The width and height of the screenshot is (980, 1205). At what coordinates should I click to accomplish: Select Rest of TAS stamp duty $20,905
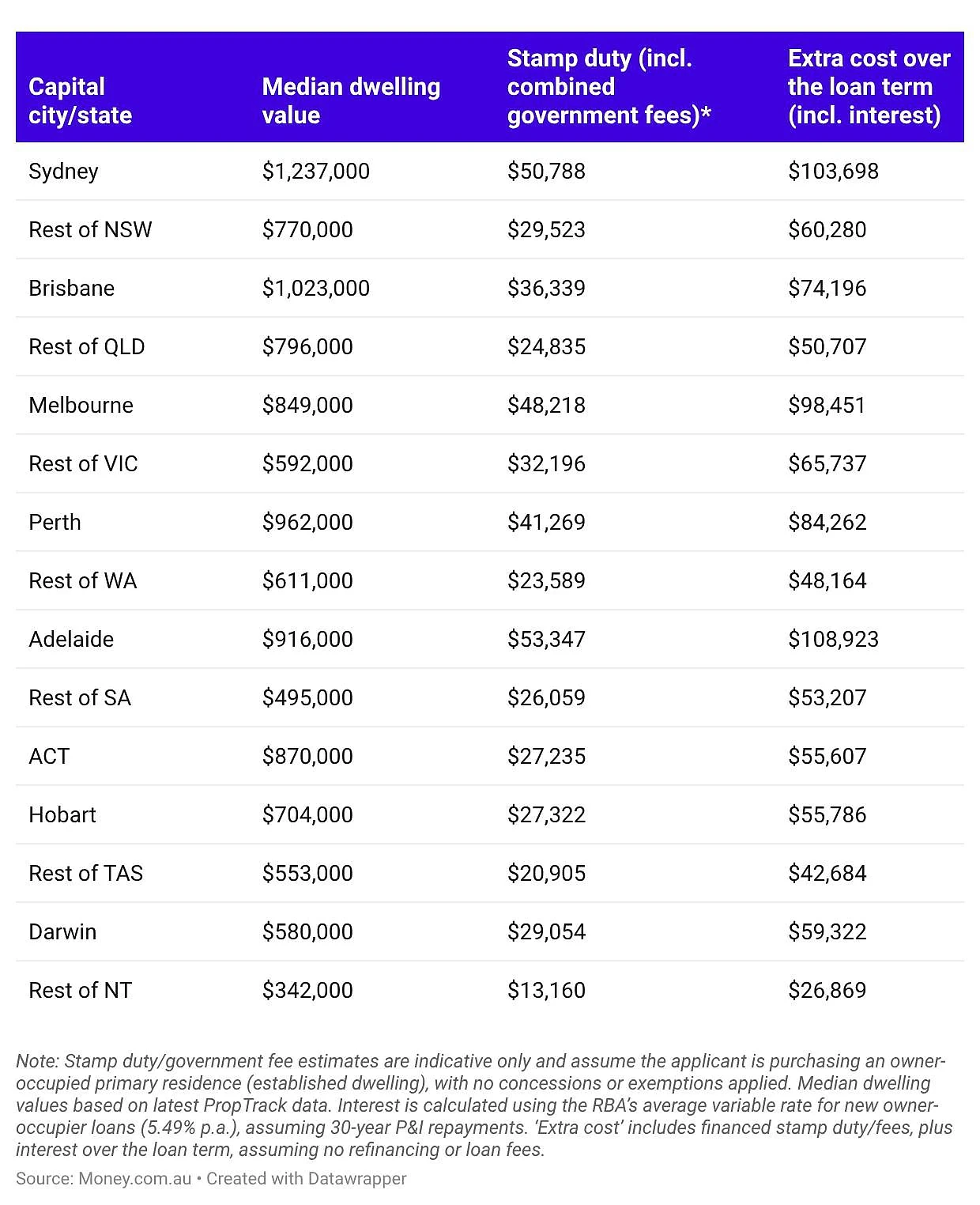point(546,873)
